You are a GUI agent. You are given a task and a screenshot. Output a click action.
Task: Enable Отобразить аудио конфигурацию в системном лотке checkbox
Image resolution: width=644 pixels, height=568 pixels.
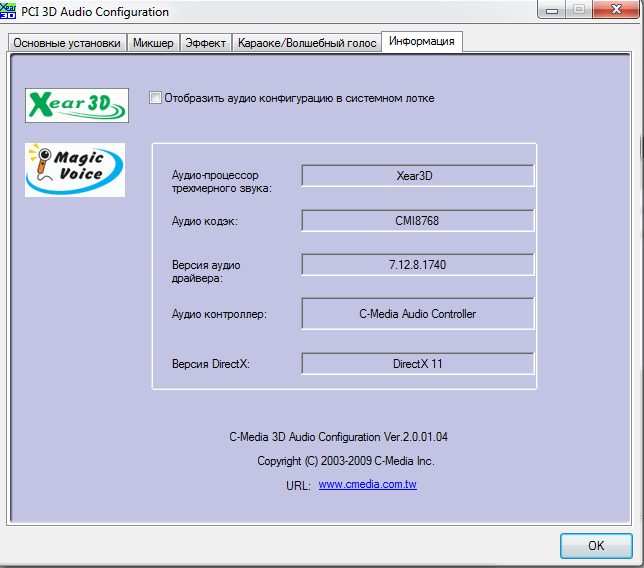click(x=155, y=98)
